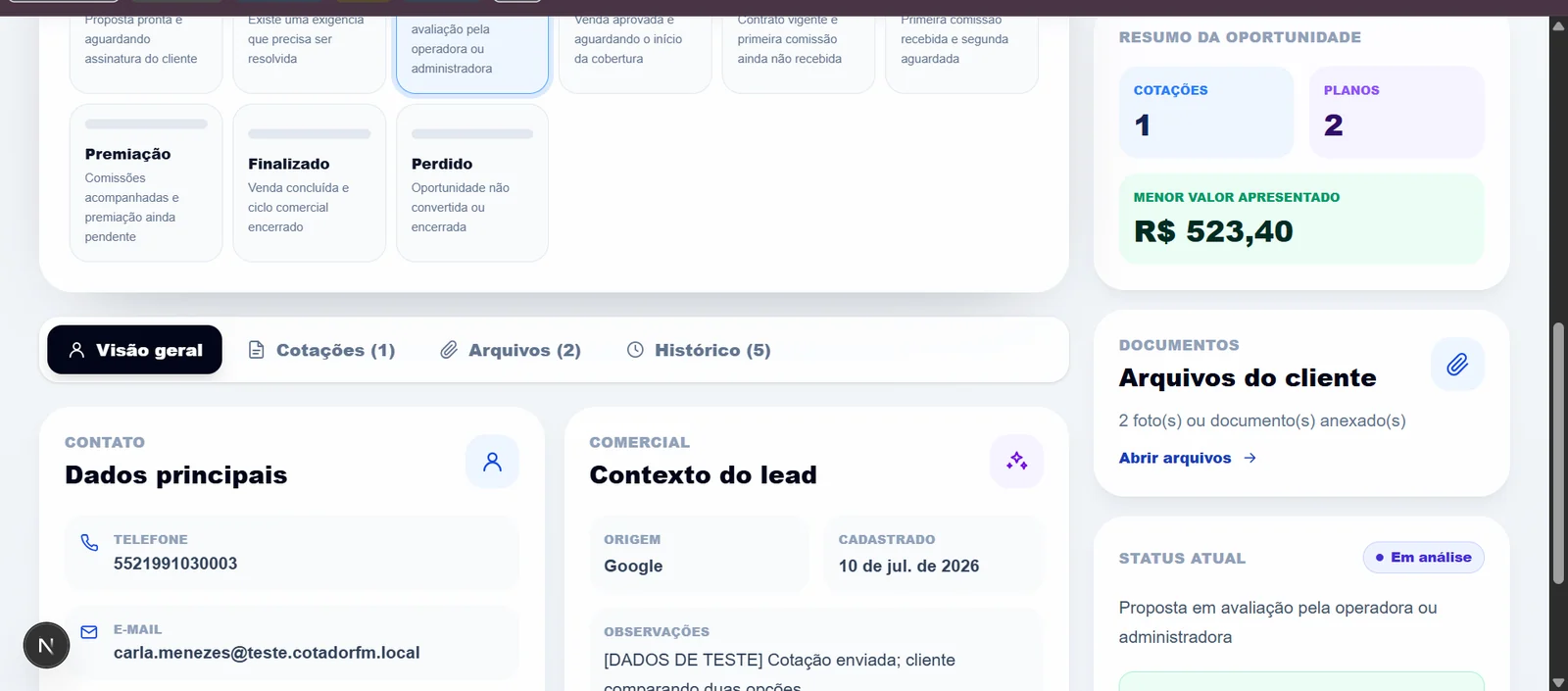This screenshot has height=691, width=1568.
Task: Open the Visão geral tab
Action: pos(134,350)
